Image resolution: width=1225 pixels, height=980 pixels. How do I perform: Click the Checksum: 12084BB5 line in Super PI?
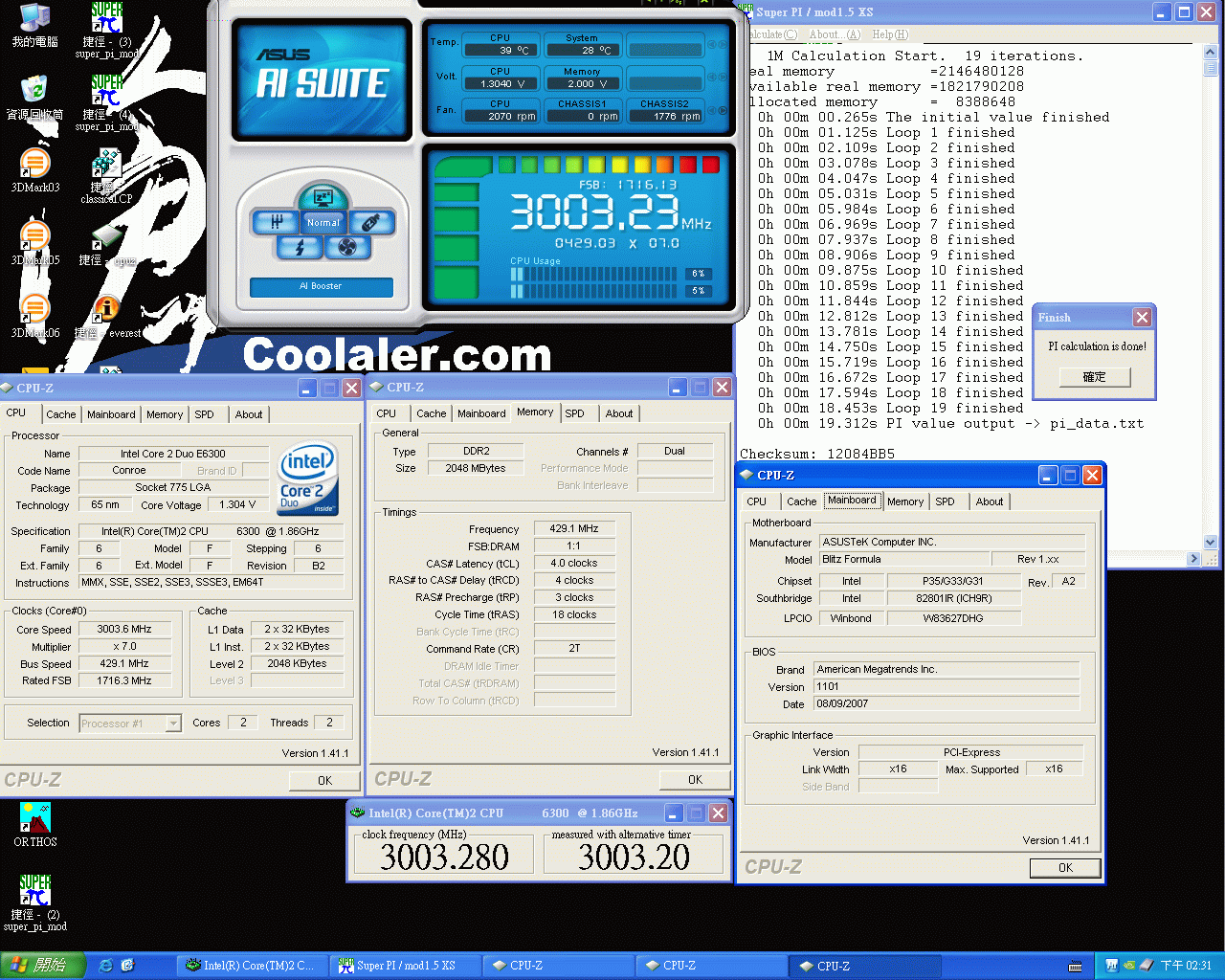(x=817, y=454)
